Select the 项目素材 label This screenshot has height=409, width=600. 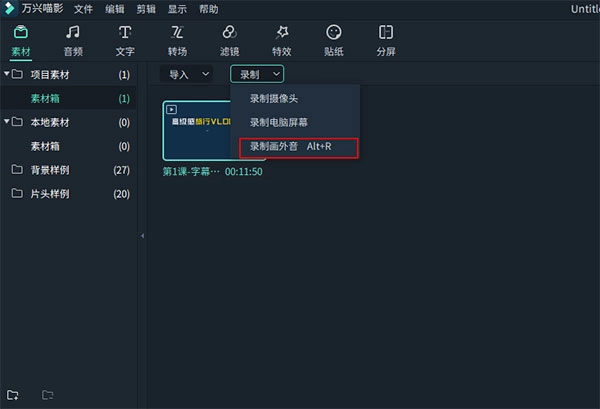tap(50, 75)
